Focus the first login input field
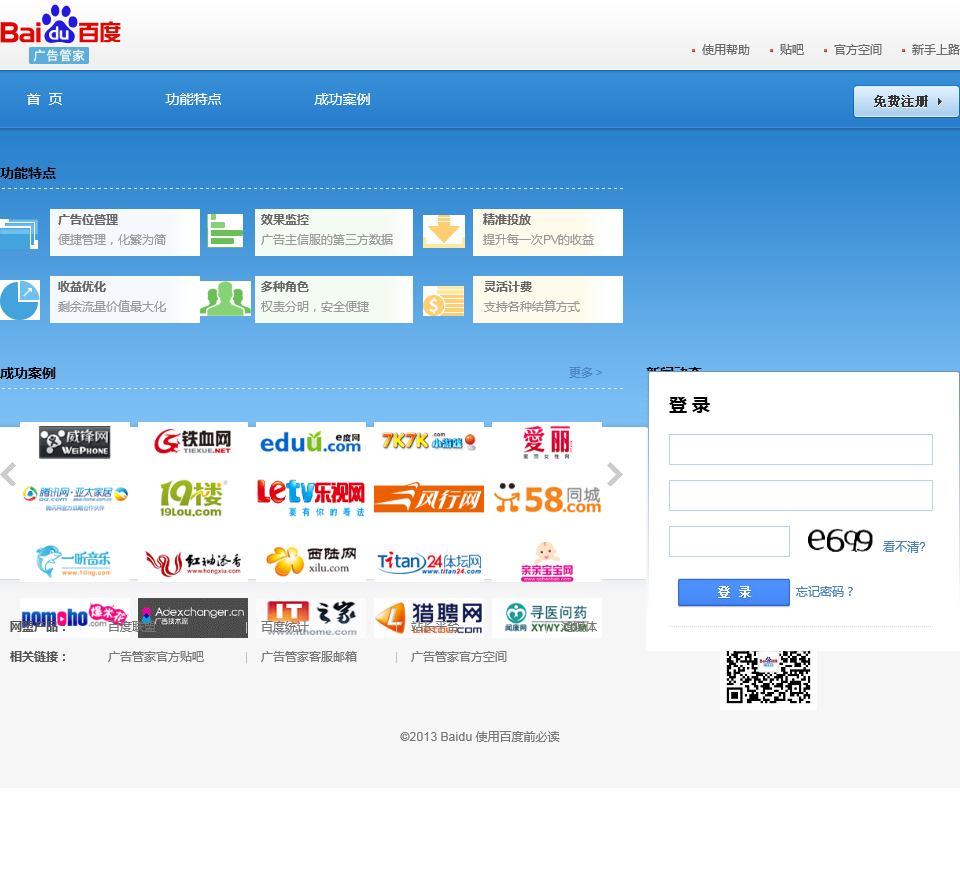960x873 pixels. click(x=800, y=449)
